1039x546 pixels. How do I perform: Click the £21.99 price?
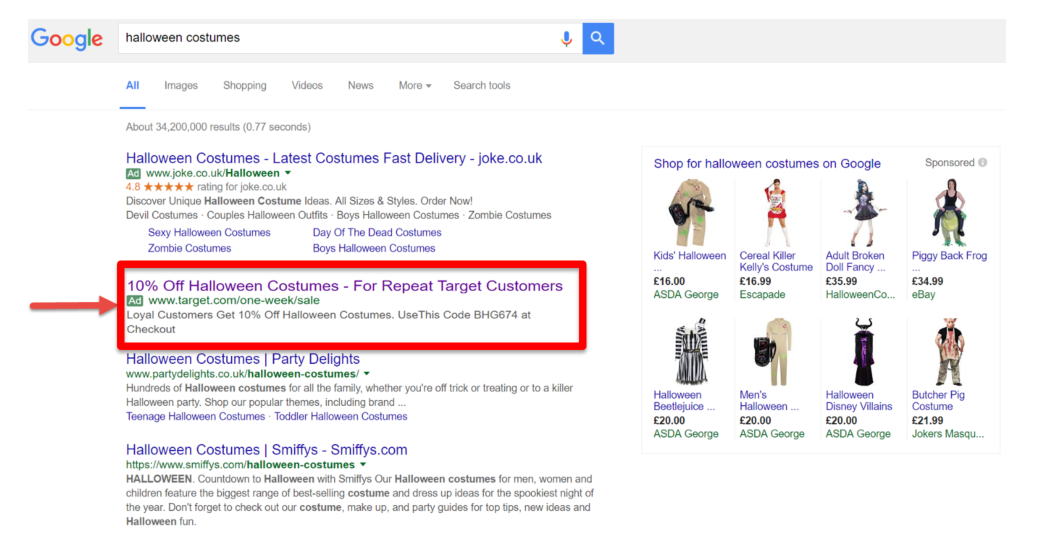click(x=927, y=421)
